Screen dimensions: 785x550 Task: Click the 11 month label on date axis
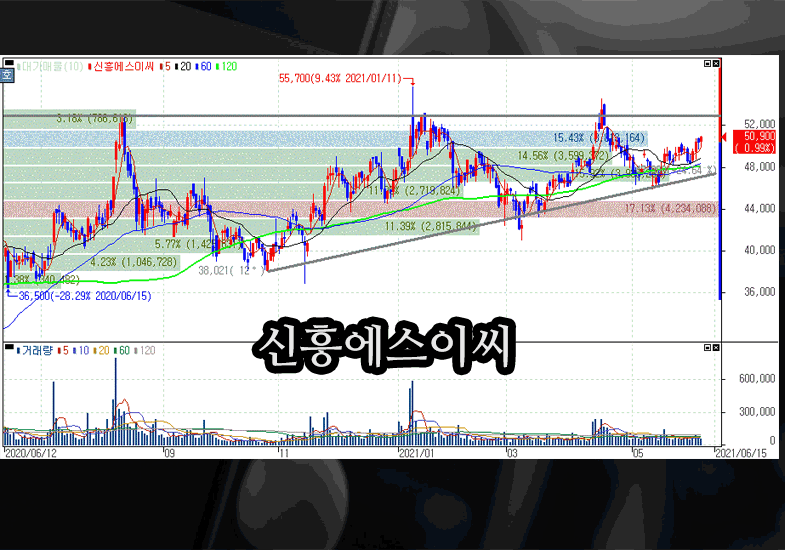(284, 453)
